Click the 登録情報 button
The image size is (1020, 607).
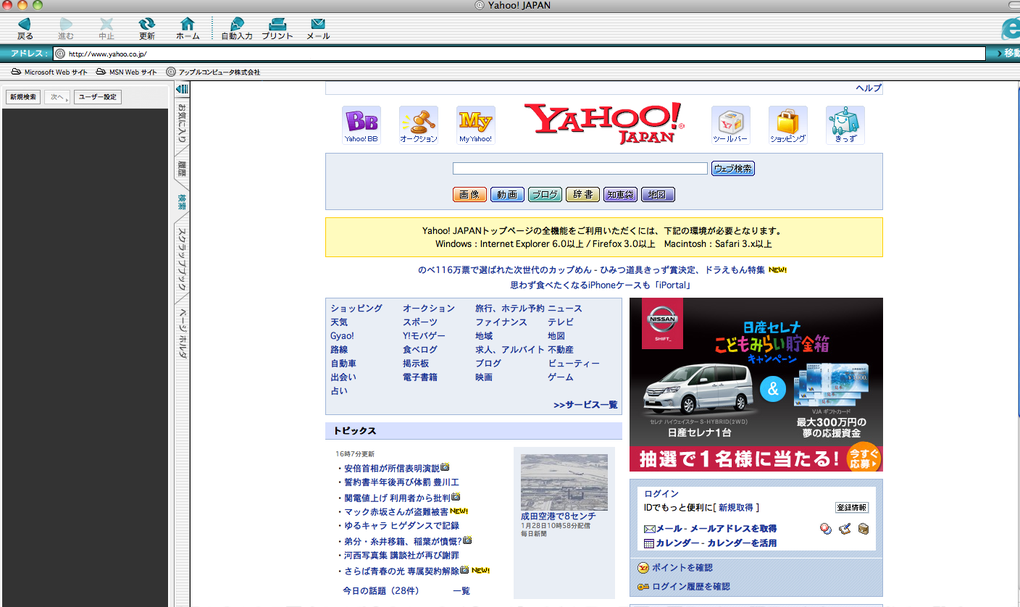tap(852, 507)
